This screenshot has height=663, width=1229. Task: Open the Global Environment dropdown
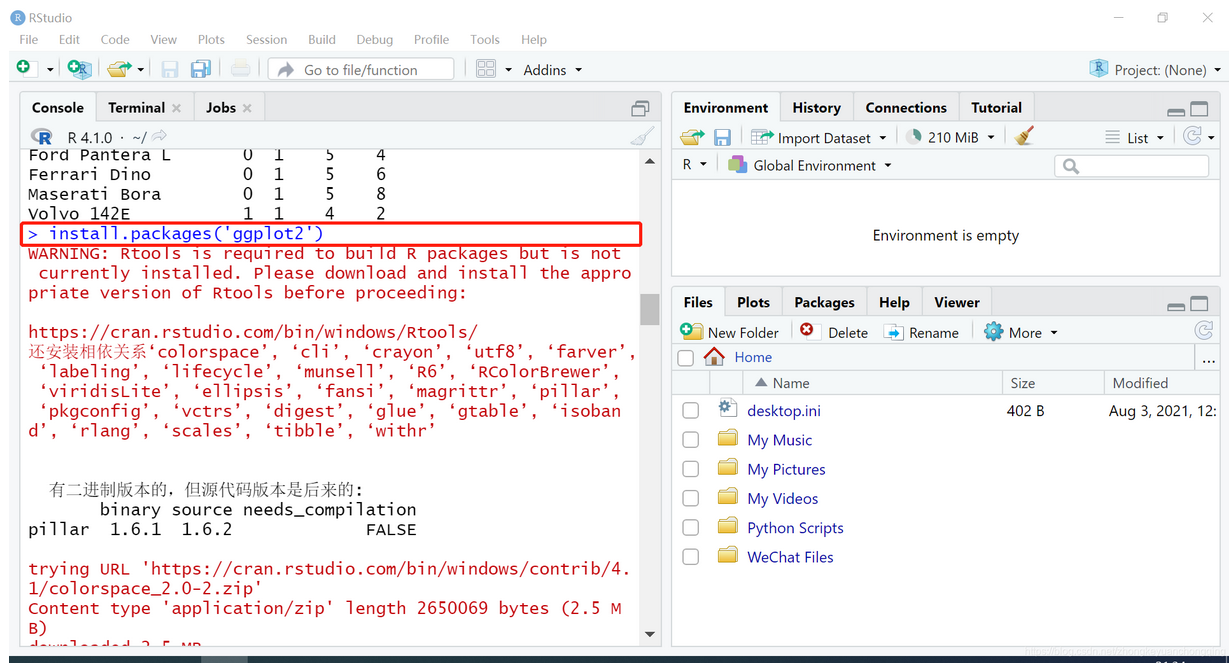coord(810,165)
